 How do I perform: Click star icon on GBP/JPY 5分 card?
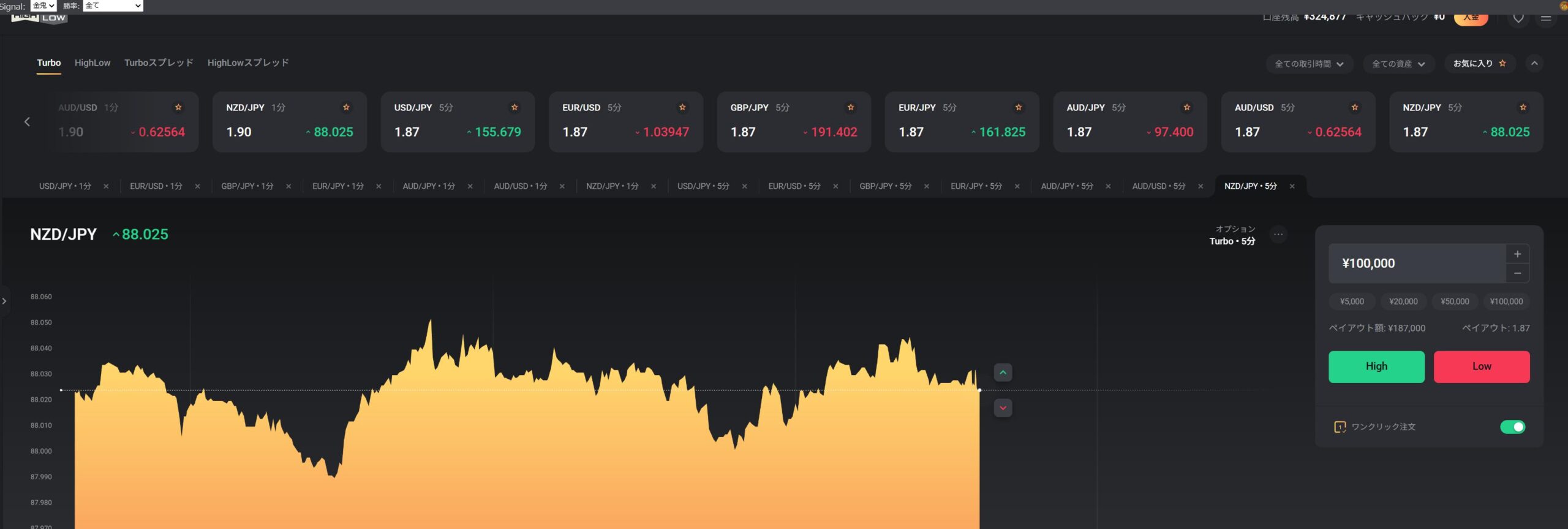[850, 107]
